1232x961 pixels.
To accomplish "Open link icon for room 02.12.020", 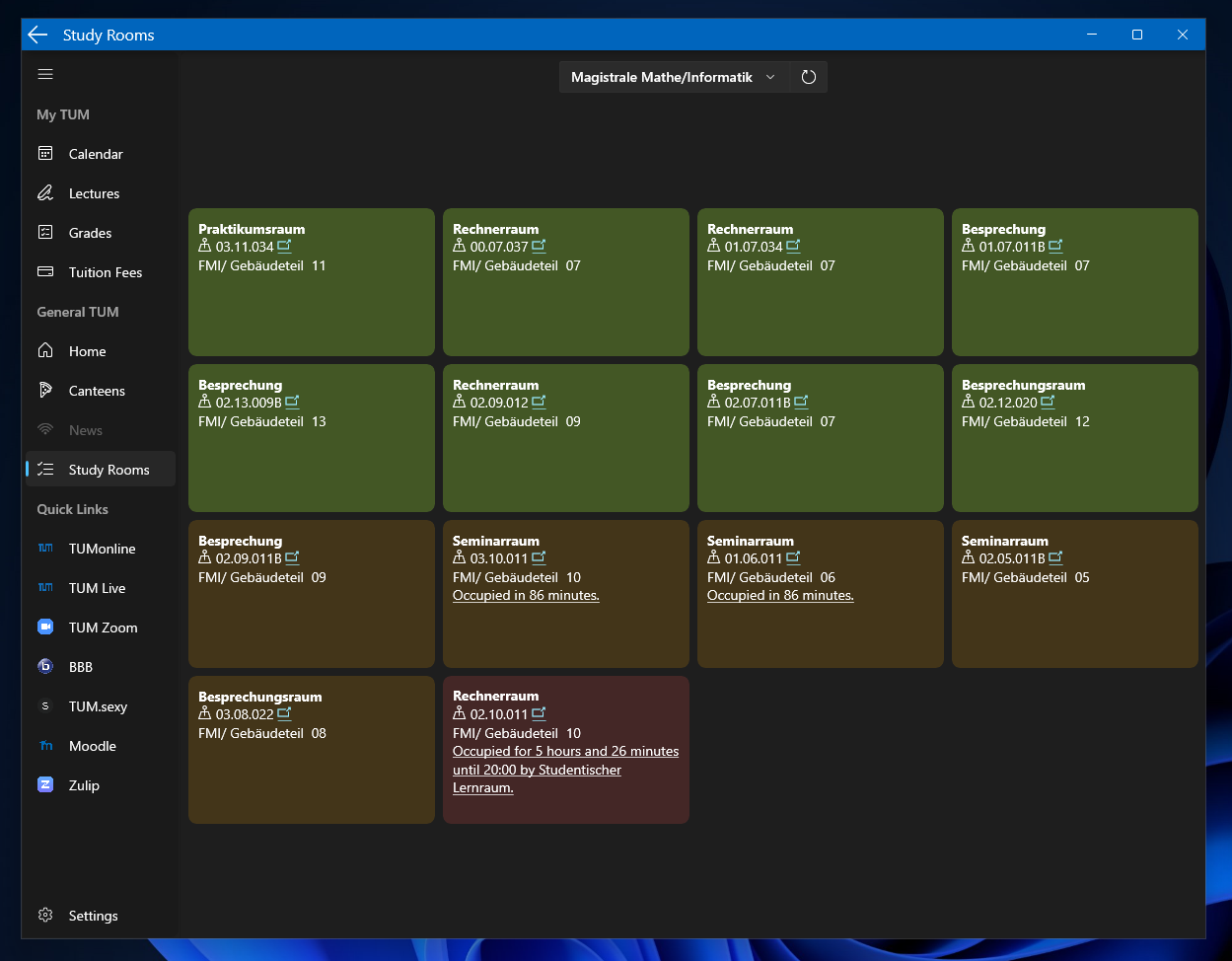I will (1048, 403).
